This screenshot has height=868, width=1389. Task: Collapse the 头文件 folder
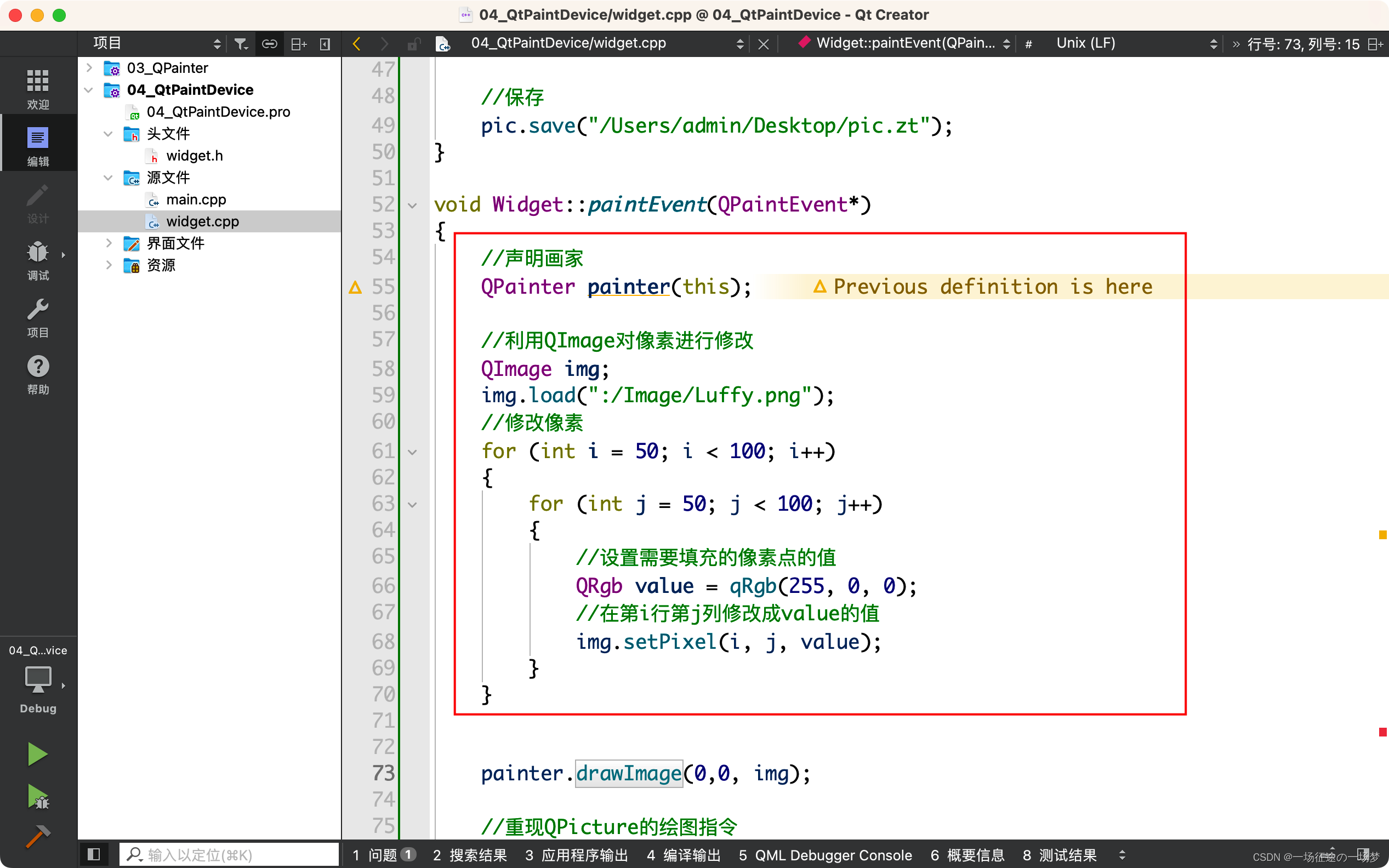[x=108, y=133]
